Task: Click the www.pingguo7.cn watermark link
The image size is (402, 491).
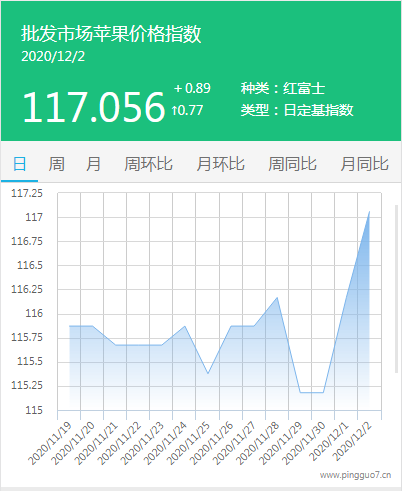Action: point(355,475)
